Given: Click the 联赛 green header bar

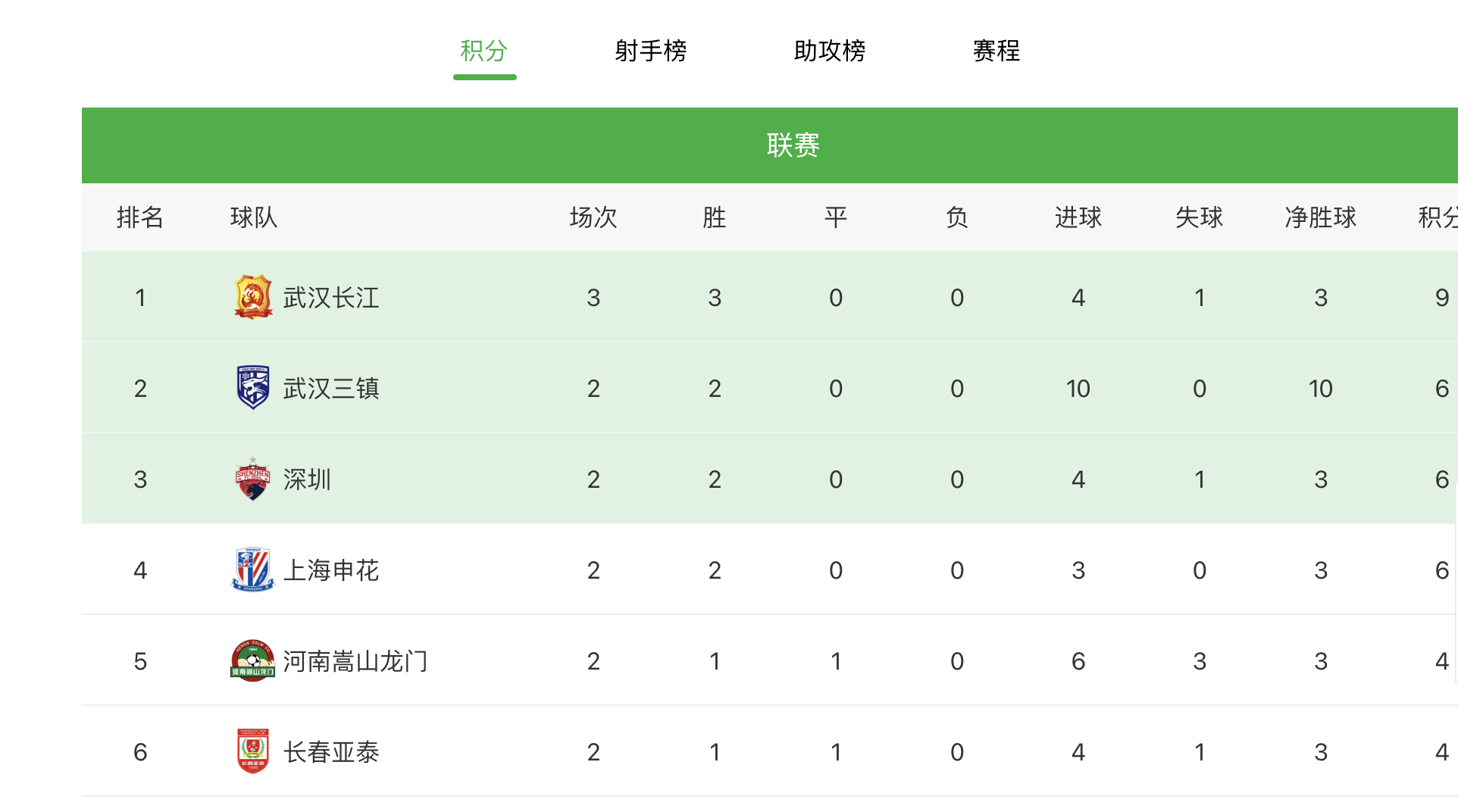Looking at the screenshot, I should [x=793, y=145].
